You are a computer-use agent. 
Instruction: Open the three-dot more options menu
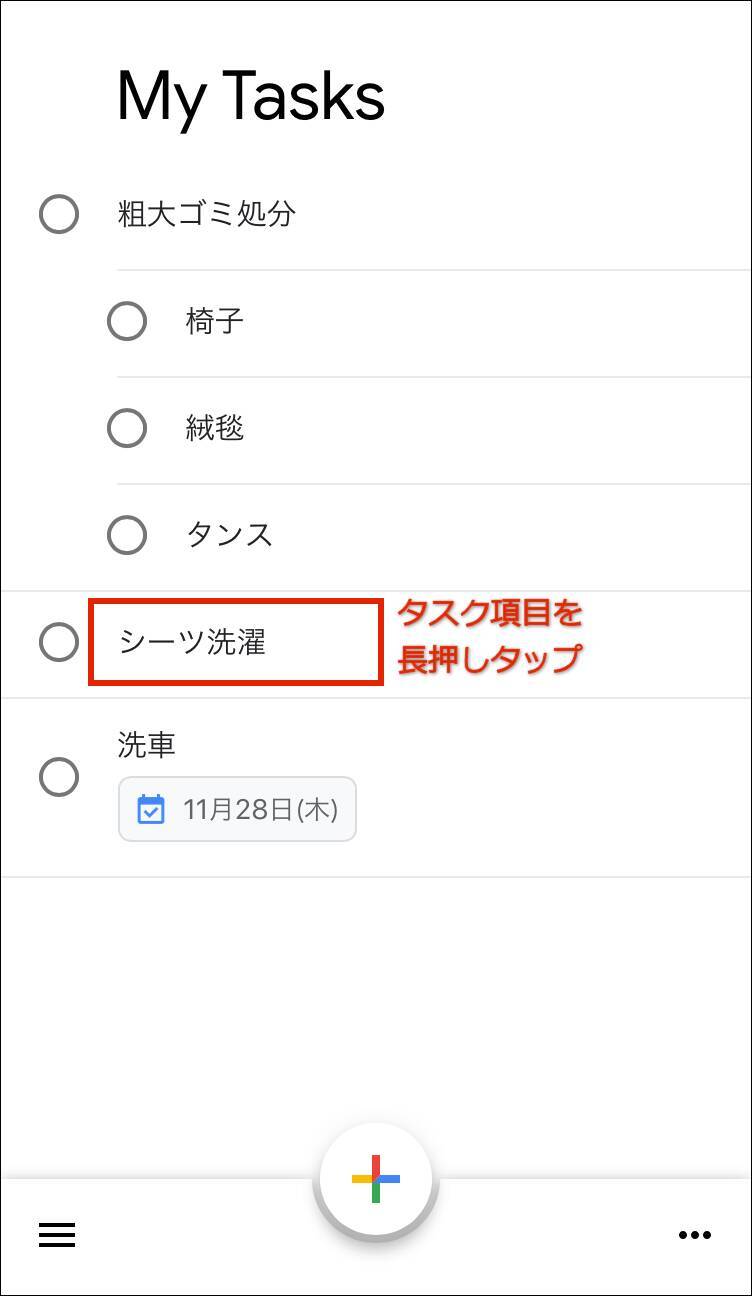click(695, 1236)
